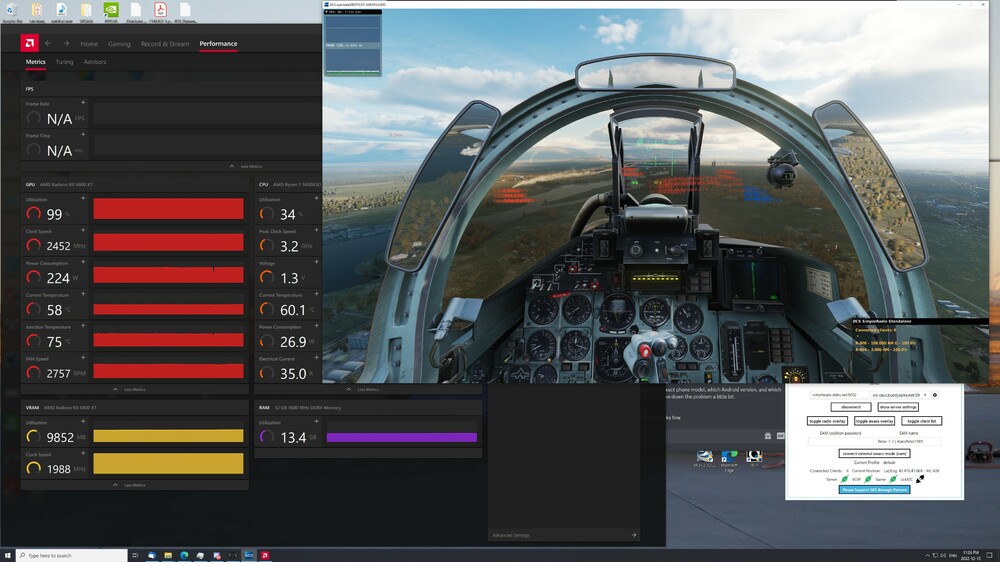This screenshot has width=1000, height=562.
Task: Click the fan speed value 2757 RPM
Action: coord(58,374)
